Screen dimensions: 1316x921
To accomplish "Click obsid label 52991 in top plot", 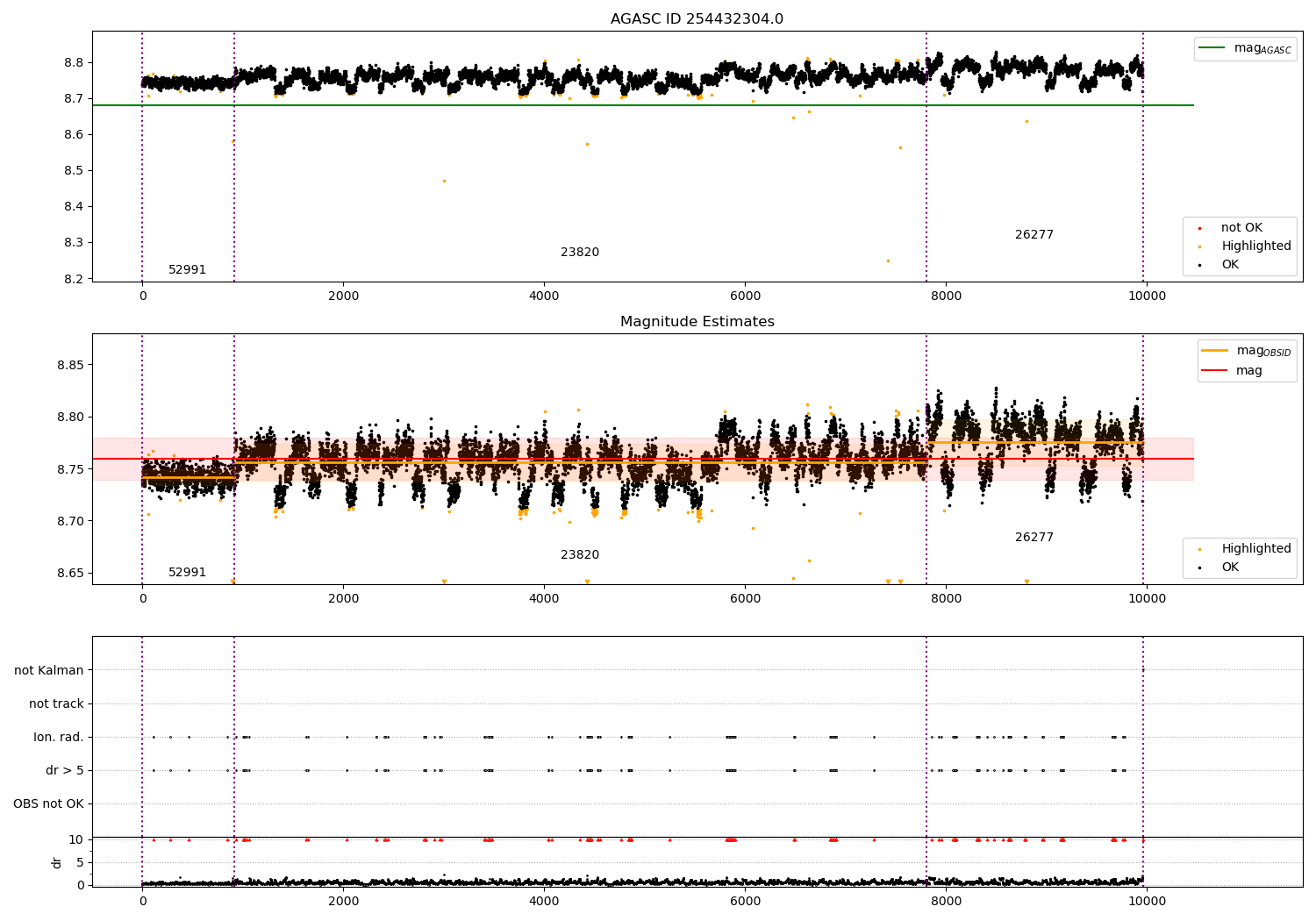I will point(187,270).
